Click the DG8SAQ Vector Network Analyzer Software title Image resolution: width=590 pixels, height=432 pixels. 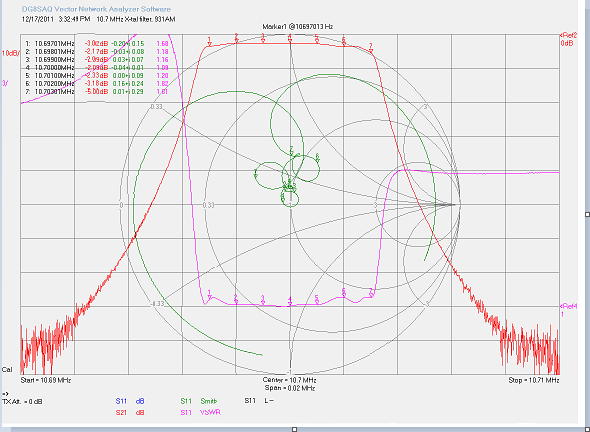pos(96,9)
